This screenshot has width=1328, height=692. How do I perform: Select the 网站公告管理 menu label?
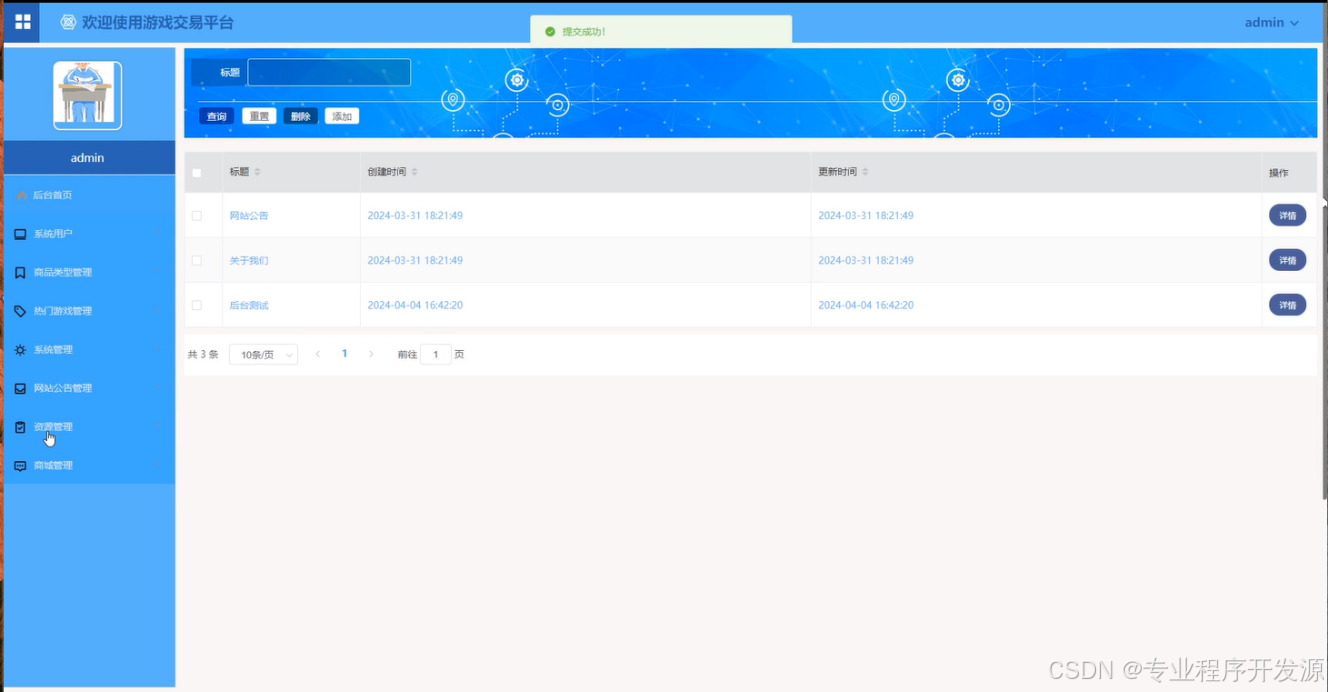click(63, 388)
